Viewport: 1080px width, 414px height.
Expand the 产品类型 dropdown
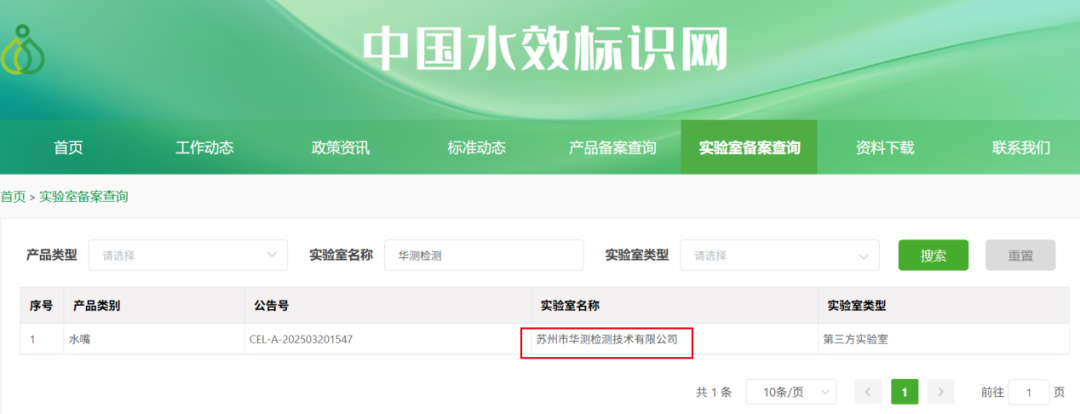(x=188, y=255)
